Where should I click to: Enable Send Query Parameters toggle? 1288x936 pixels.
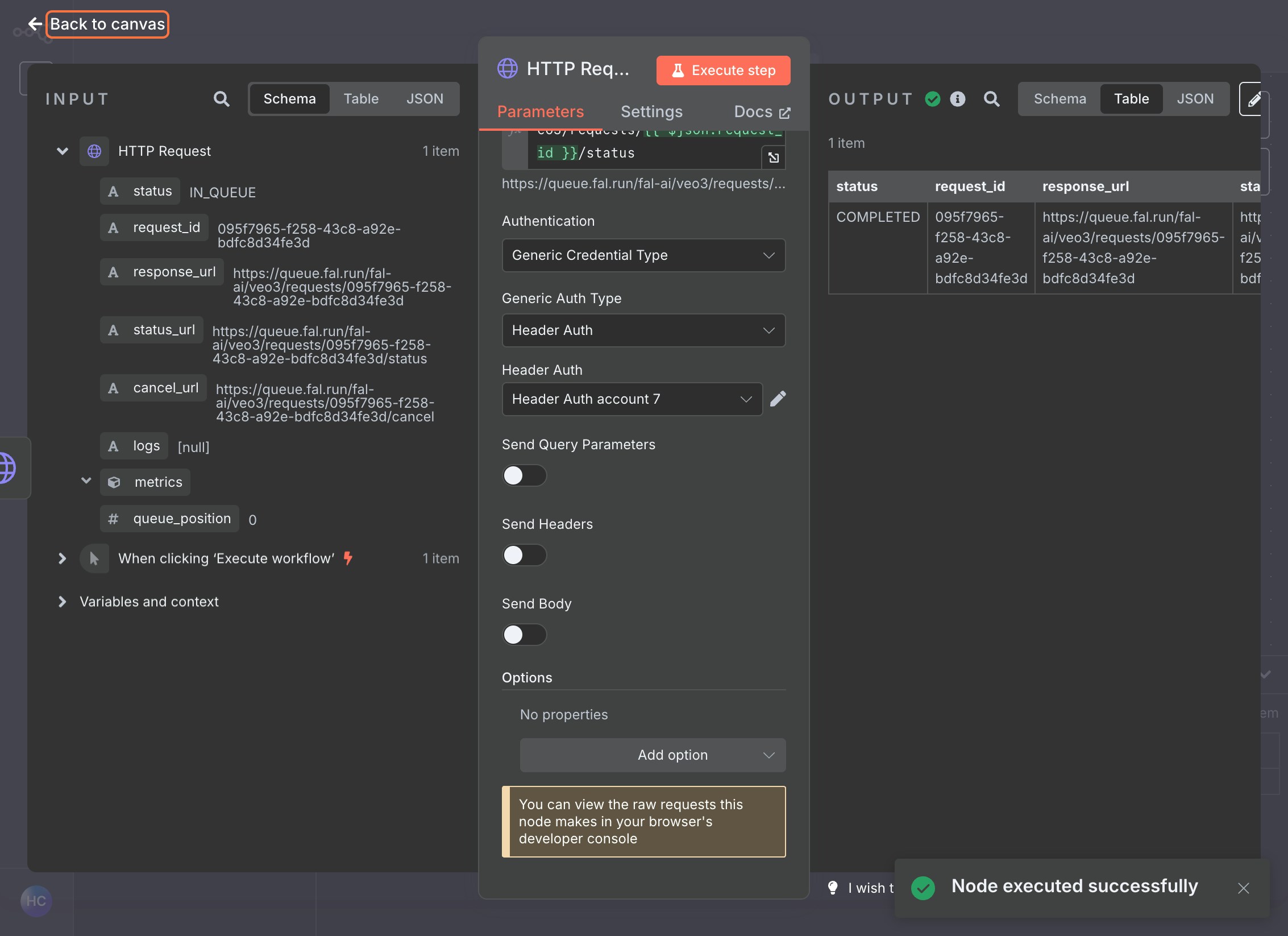point(524,475)
